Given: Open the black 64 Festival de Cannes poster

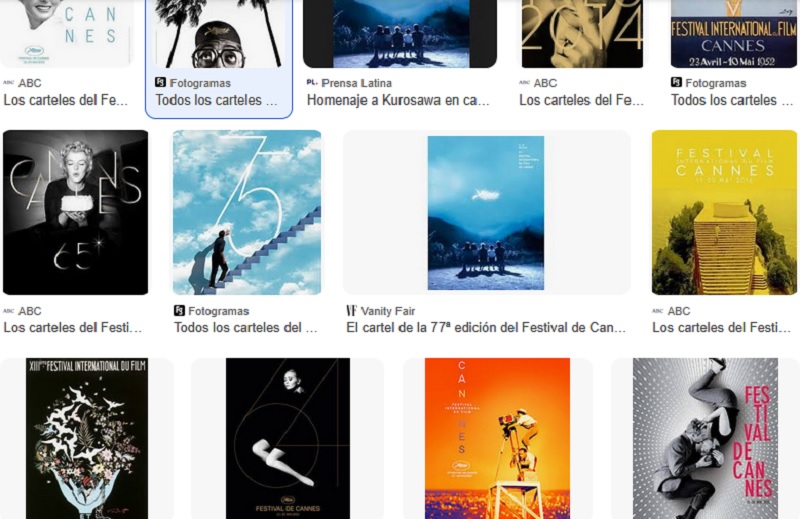Looking at the screenshot, I should click(x=288, y=438).
